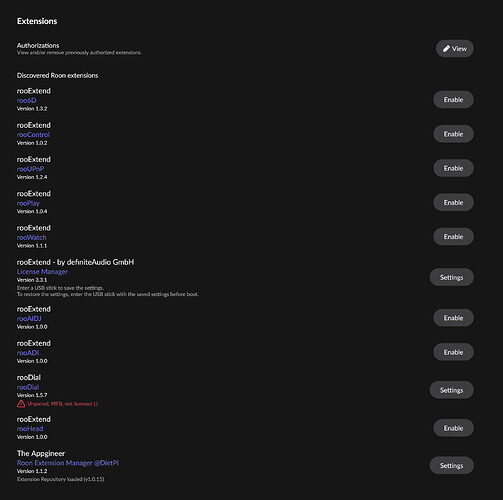Click the red warning triangle under rooDial

pos(21,404)
